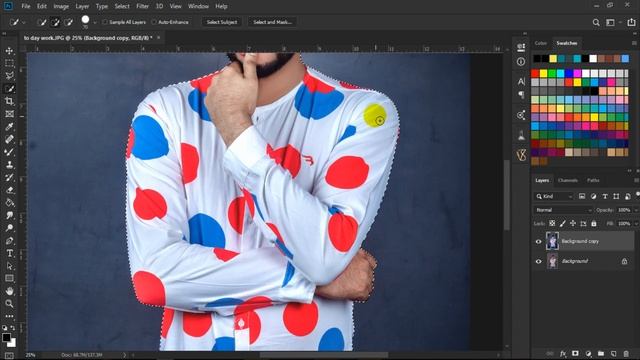
Task: Open the layer filter Kind dropdown
Action: coord(554,196)
